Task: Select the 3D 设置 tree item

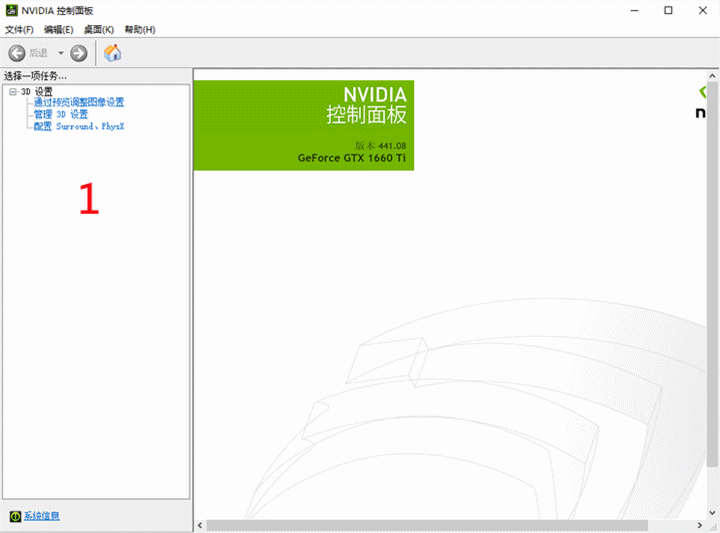Action: (x=37, y=92)
